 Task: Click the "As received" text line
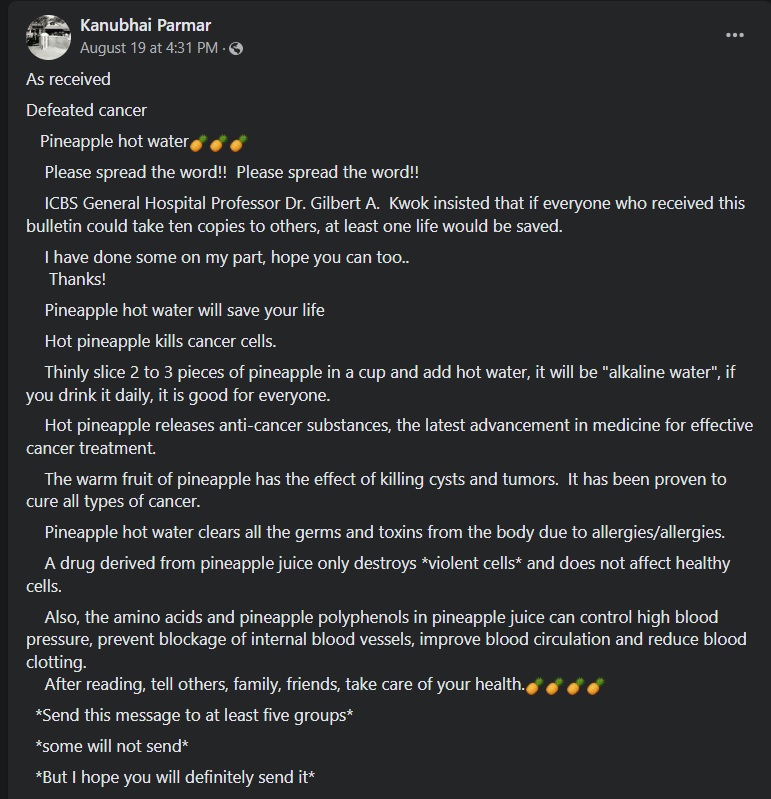coord(68,79)
